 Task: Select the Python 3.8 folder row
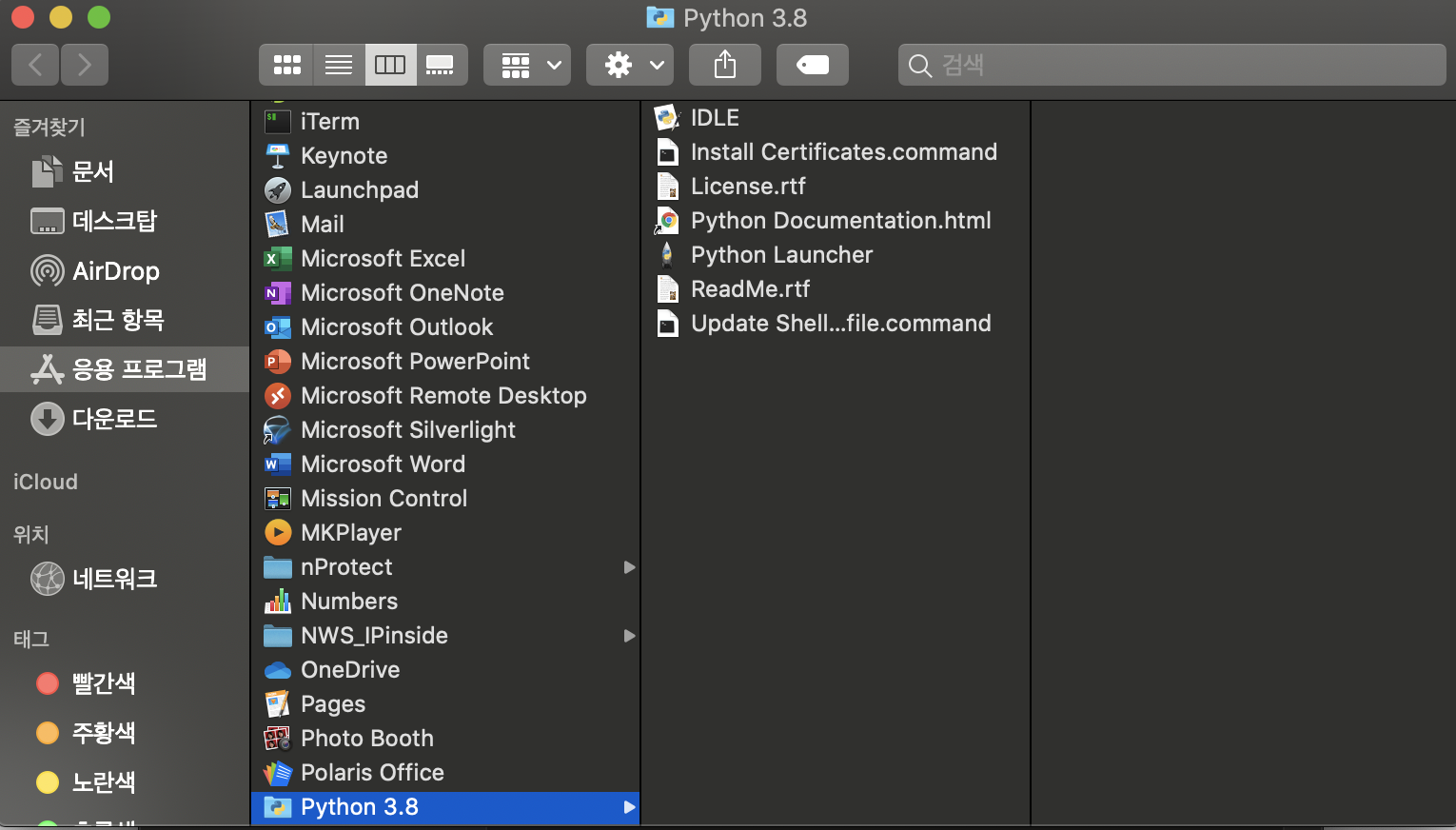[445, 807]
